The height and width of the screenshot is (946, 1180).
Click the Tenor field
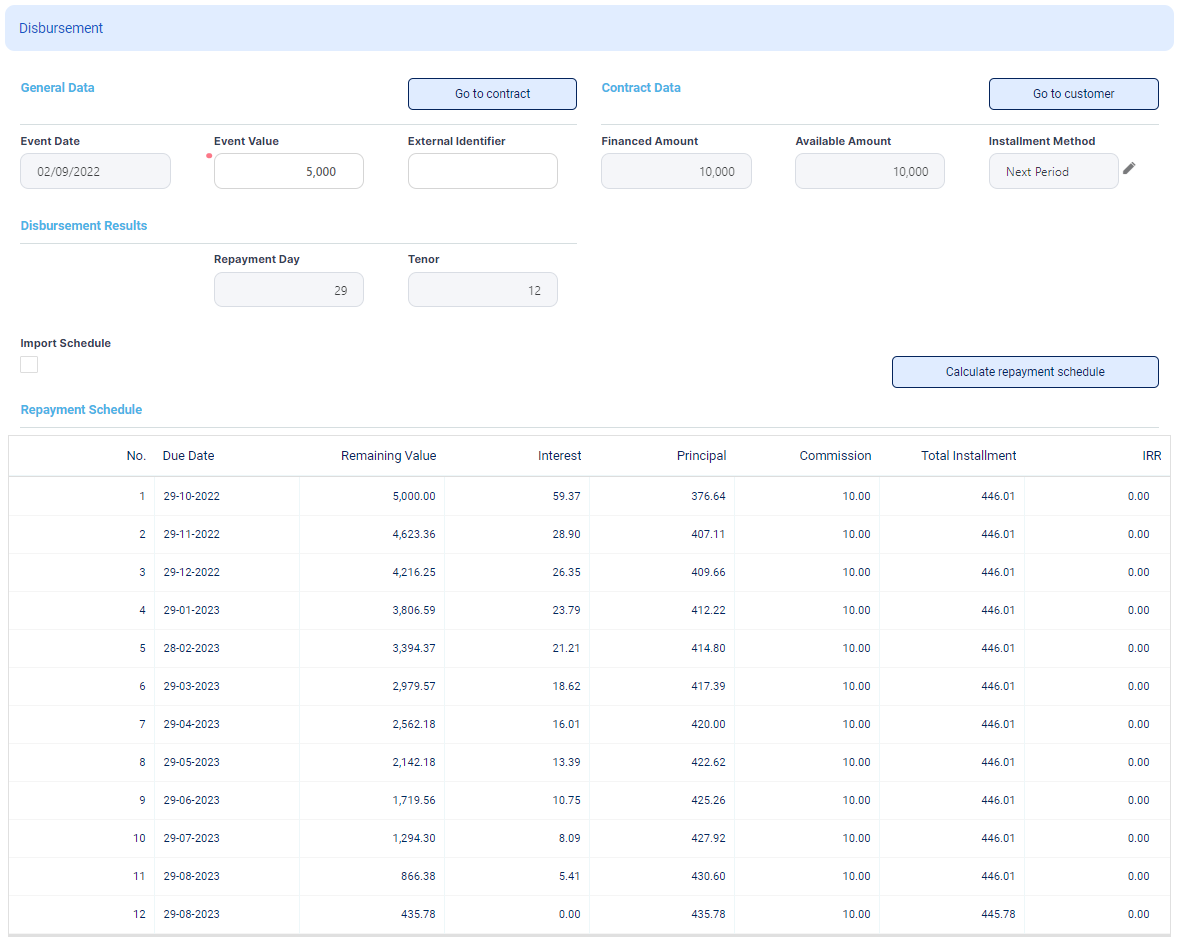tap(482, 290)
